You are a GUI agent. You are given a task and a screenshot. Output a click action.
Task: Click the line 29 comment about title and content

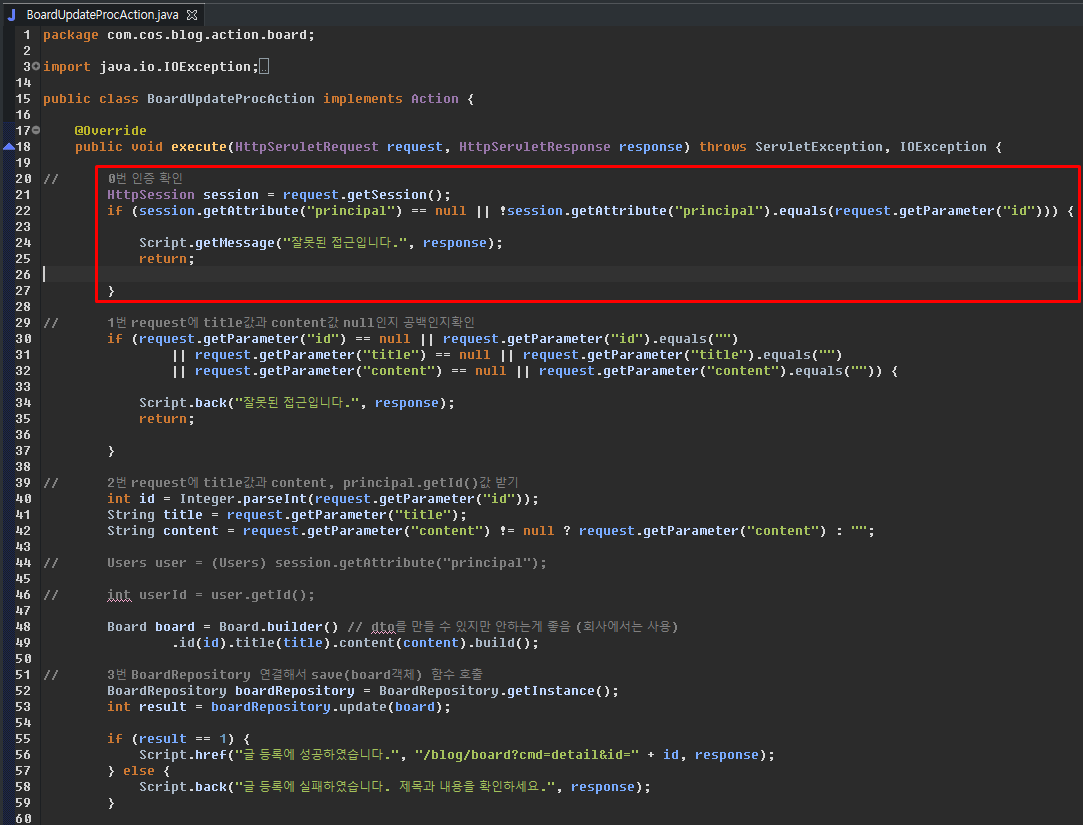(291, 323)
